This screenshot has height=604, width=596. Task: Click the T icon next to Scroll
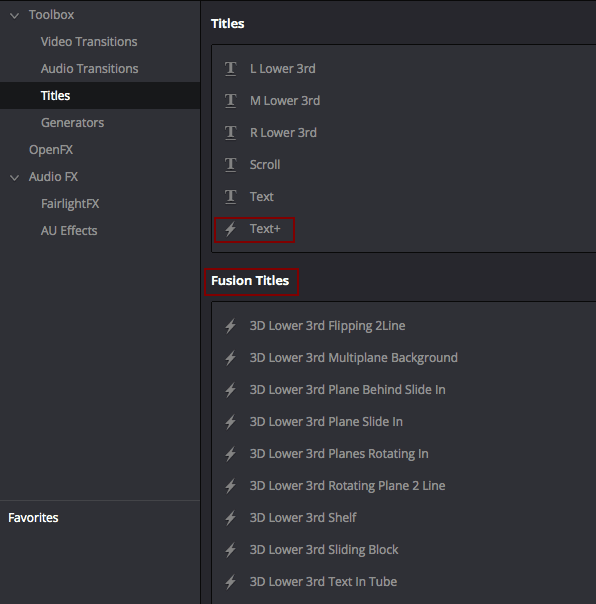pos(230,165)
